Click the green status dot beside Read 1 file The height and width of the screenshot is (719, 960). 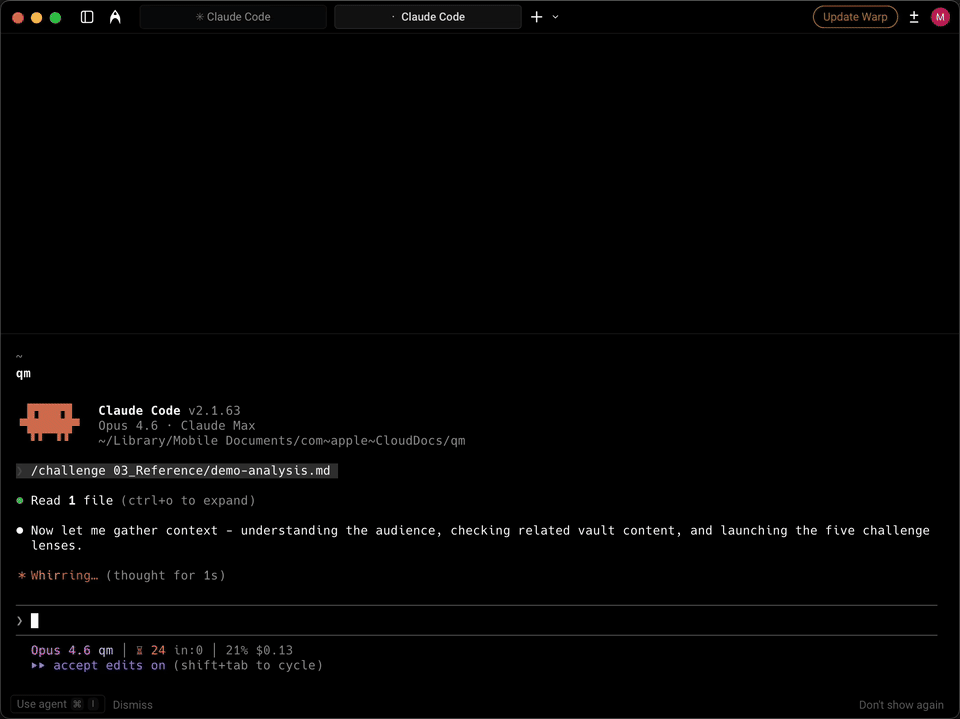tap(19, 500)
